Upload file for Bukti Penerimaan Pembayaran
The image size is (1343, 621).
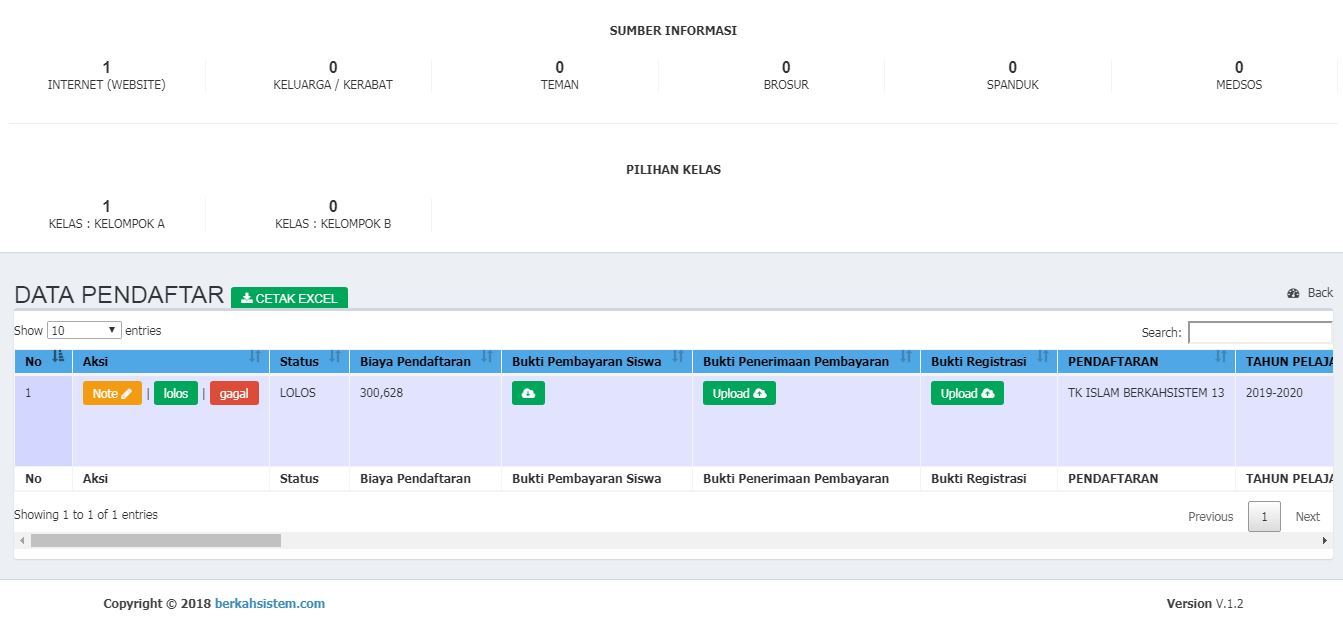[739, 393]
